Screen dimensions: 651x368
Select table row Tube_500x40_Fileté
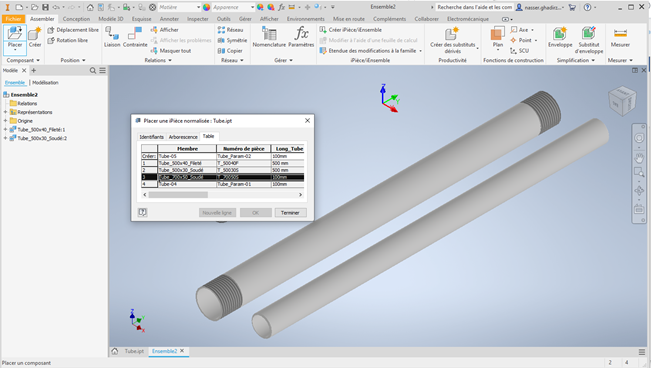click(x=223, y=163)
